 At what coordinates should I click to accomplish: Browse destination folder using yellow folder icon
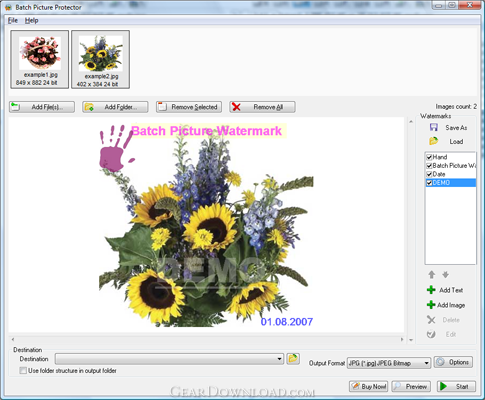coord(293,359)
